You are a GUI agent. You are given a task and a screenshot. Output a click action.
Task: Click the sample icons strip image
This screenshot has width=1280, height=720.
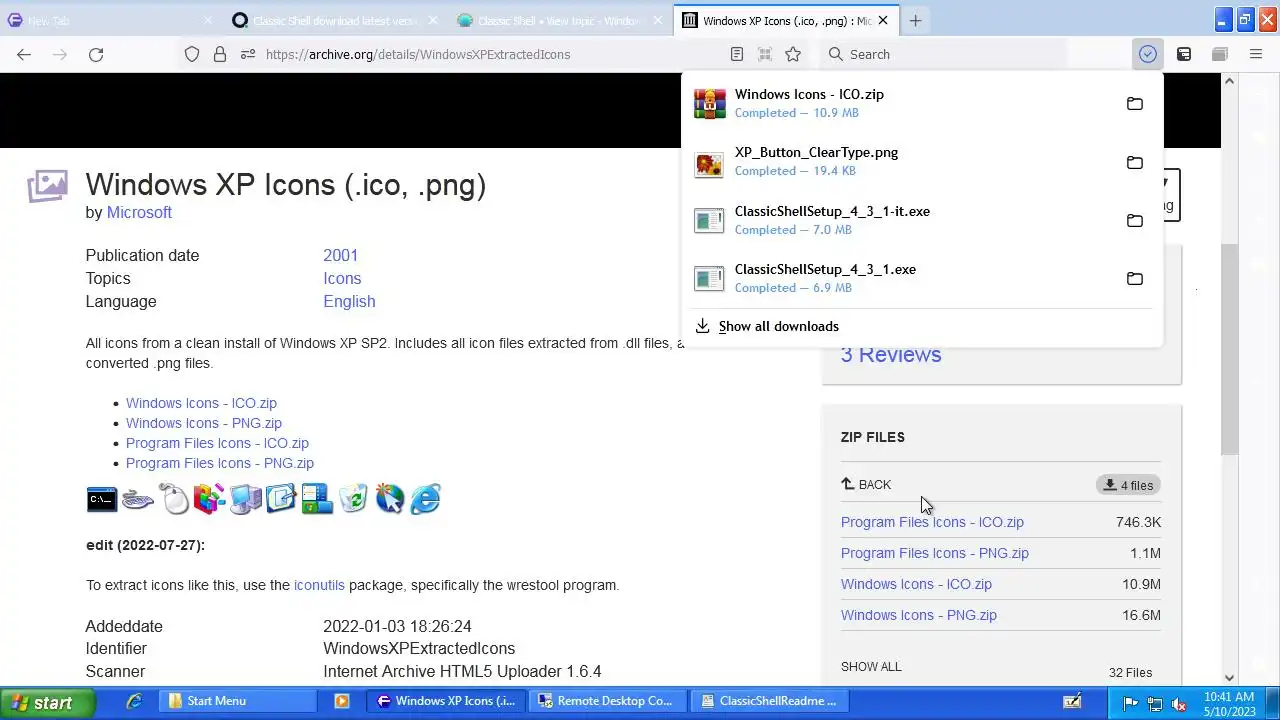(264, 498)
